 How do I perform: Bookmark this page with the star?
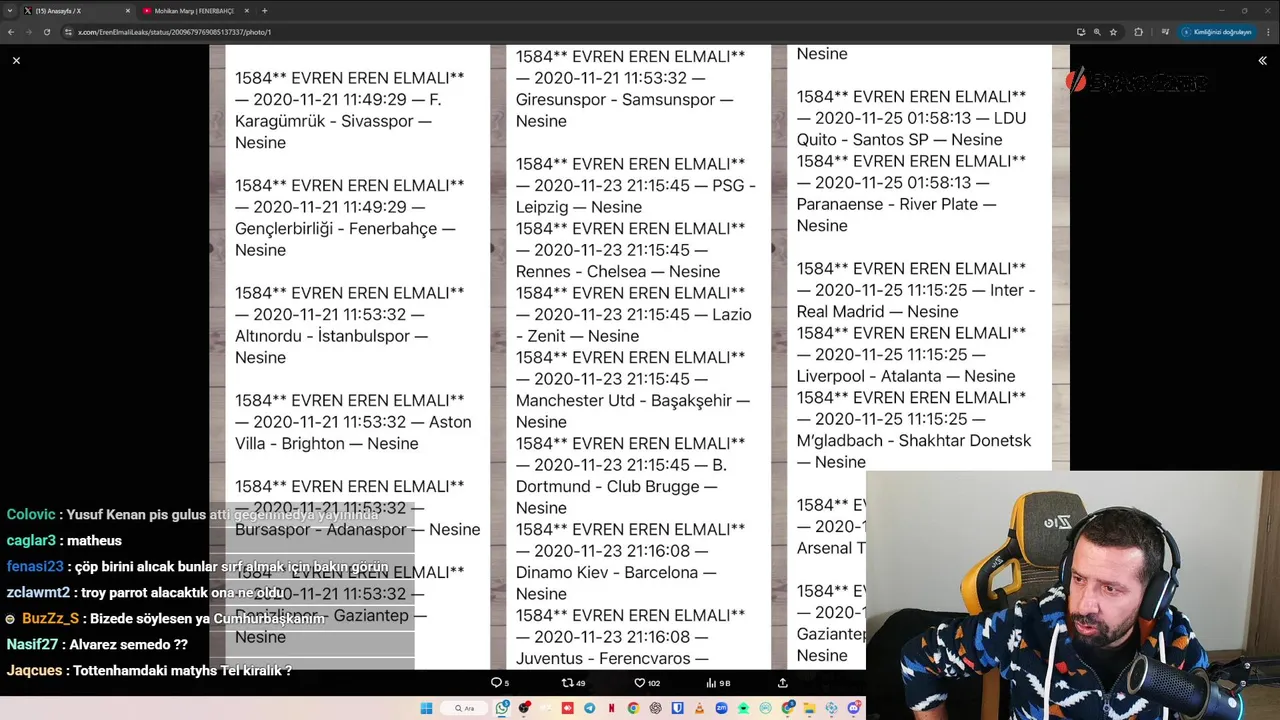tap(1113, 32)
